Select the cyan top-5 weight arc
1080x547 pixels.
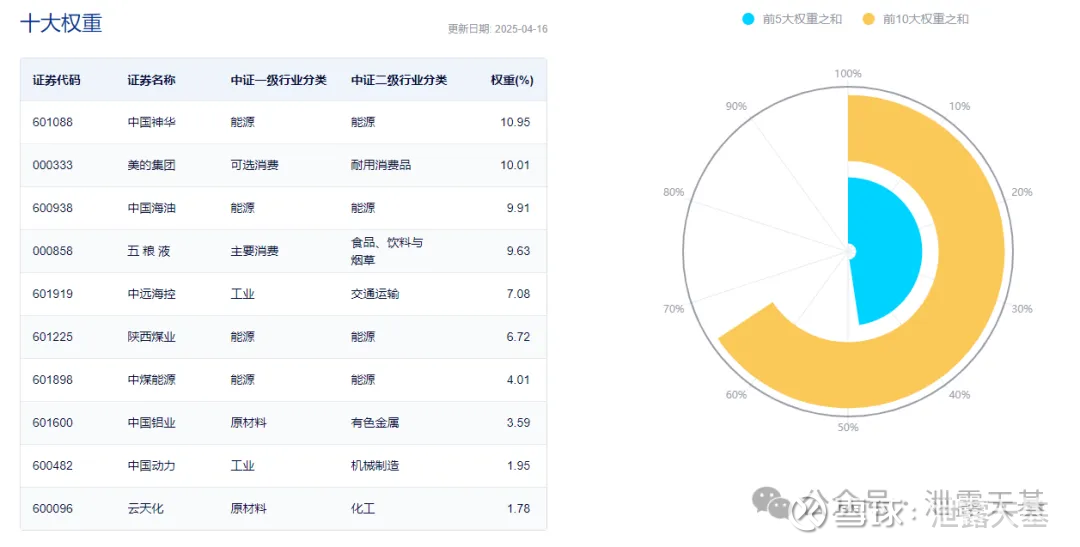coord(889,251)
